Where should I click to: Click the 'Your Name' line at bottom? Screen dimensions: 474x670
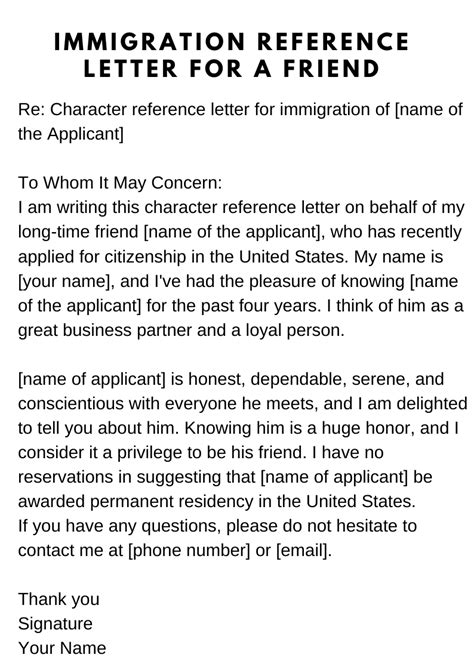62,648
